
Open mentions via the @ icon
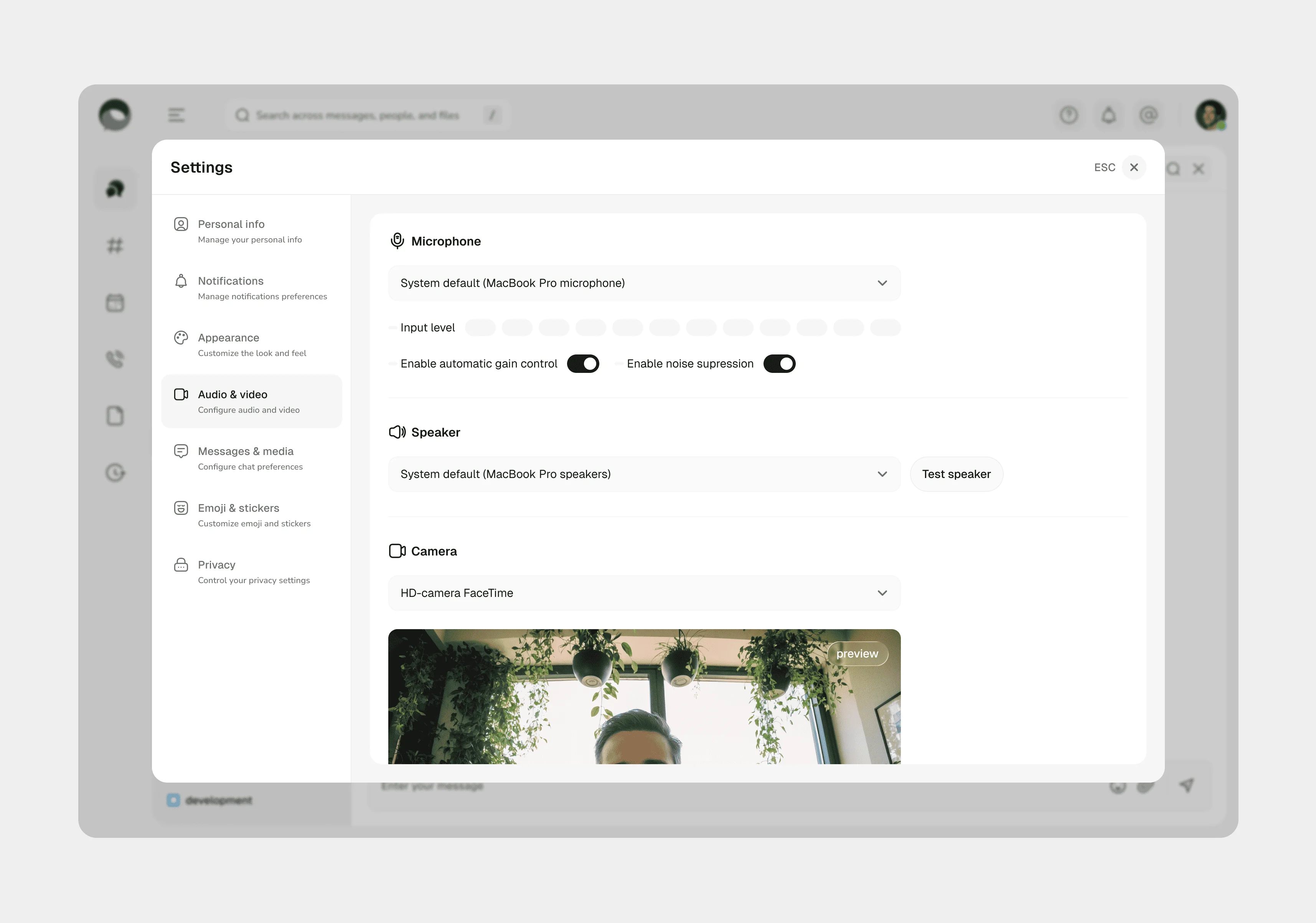pyautogui.click(x=1148, y=115)
